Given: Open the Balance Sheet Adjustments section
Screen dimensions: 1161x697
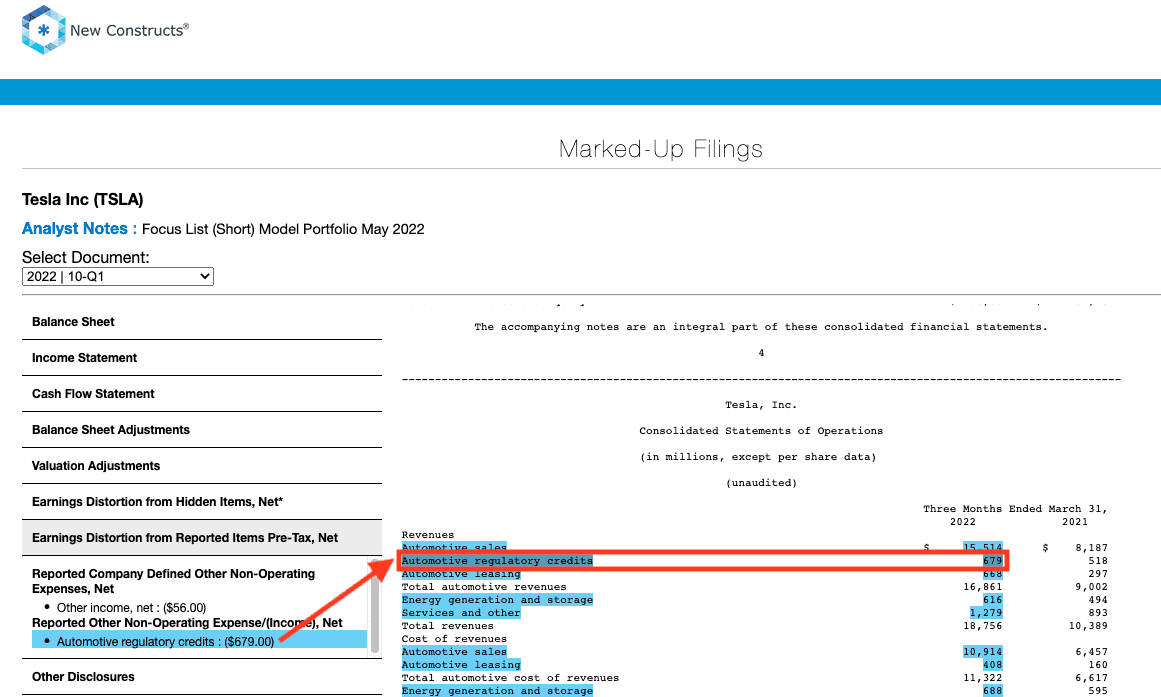Looking at the screenshot, I should (x=202, y=430).
